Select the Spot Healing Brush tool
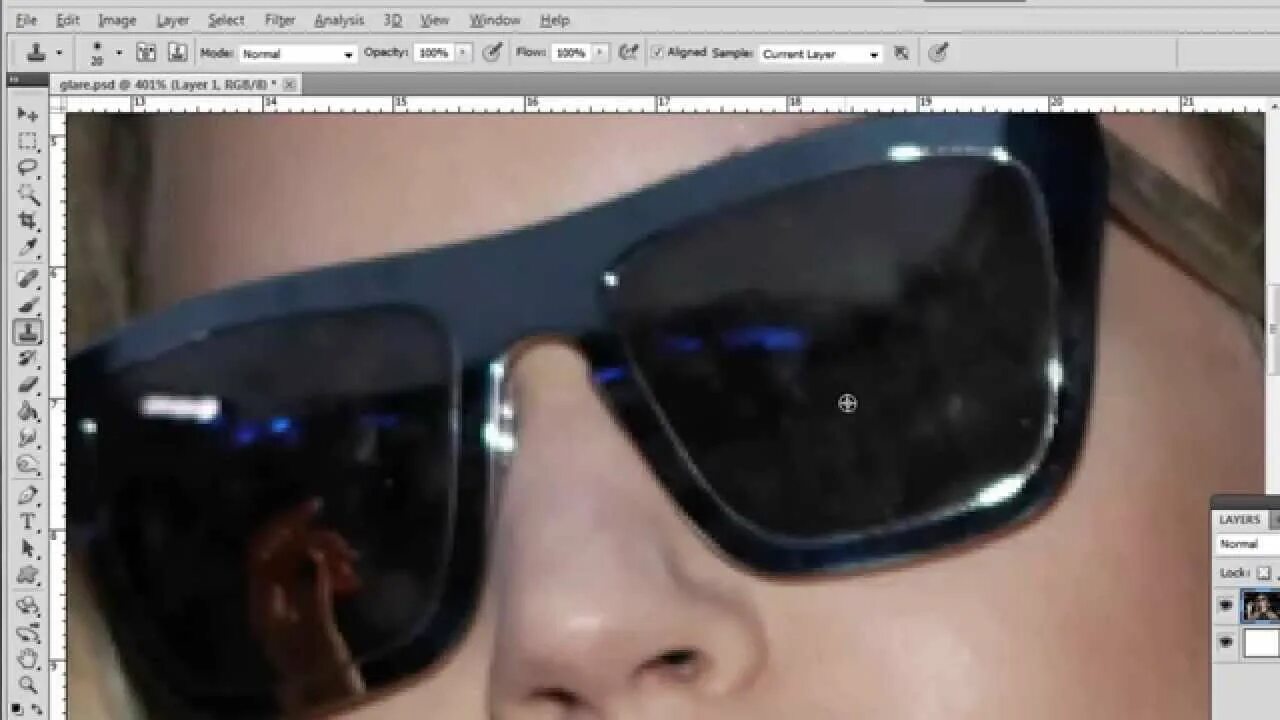Screen dimensions: 1280x720 pos(28,279)
